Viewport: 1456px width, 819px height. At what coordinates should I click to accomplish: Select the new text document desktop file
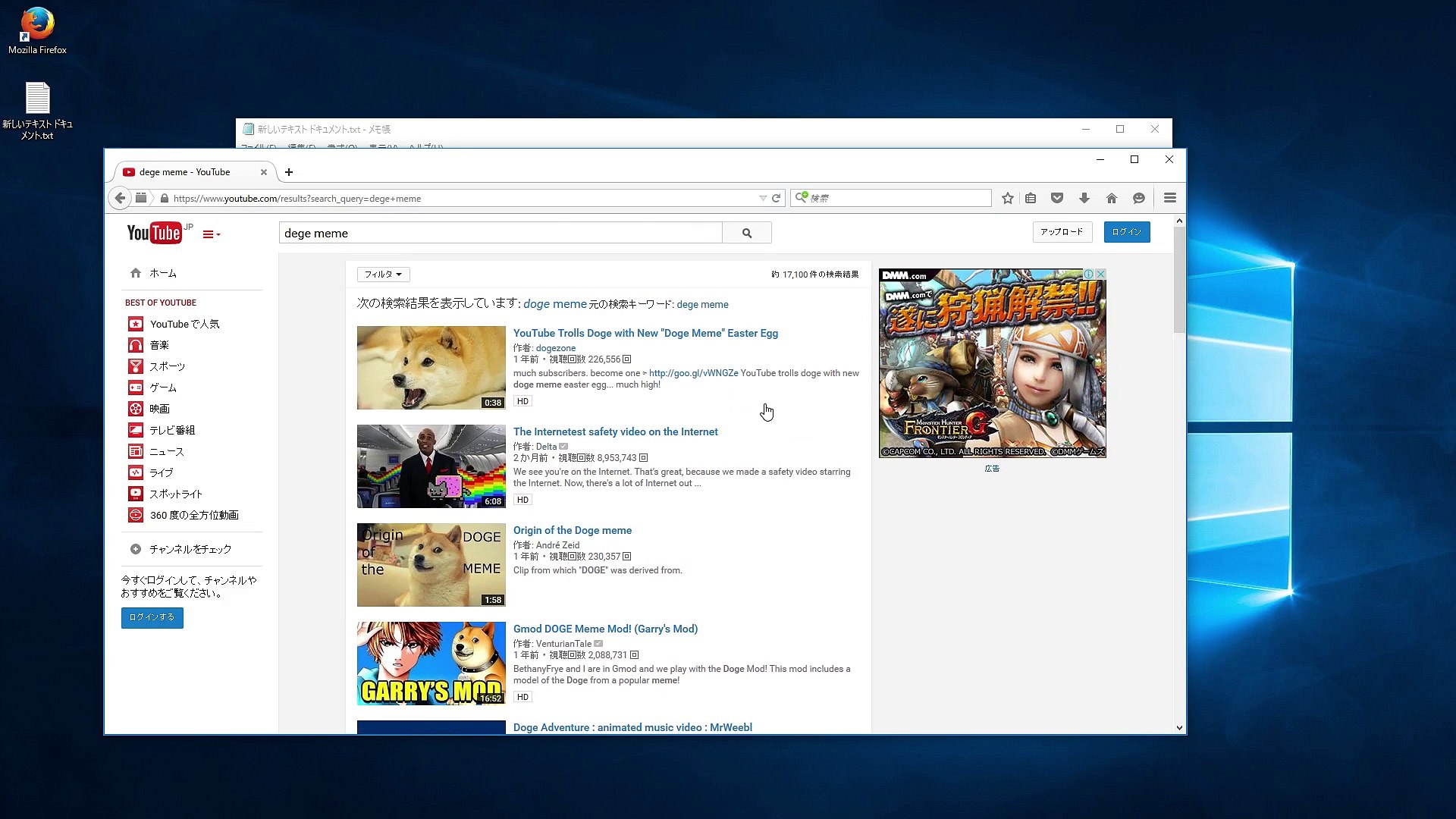(37, 111)
